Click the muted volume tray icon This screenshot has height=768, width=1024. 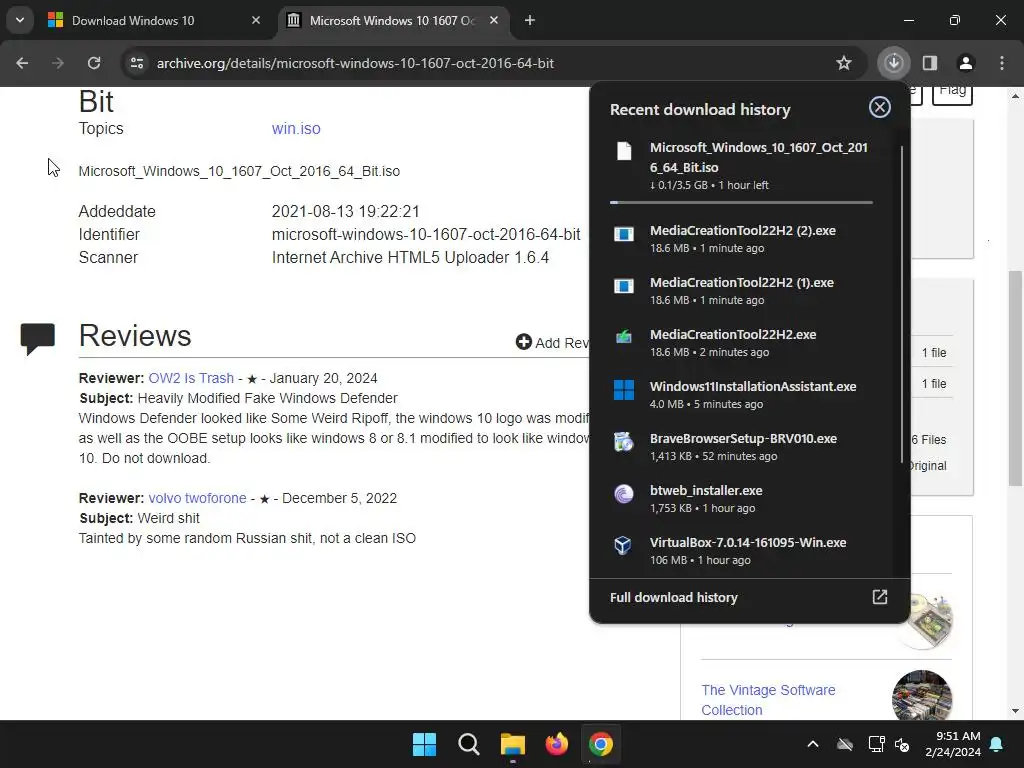(903, 744)
